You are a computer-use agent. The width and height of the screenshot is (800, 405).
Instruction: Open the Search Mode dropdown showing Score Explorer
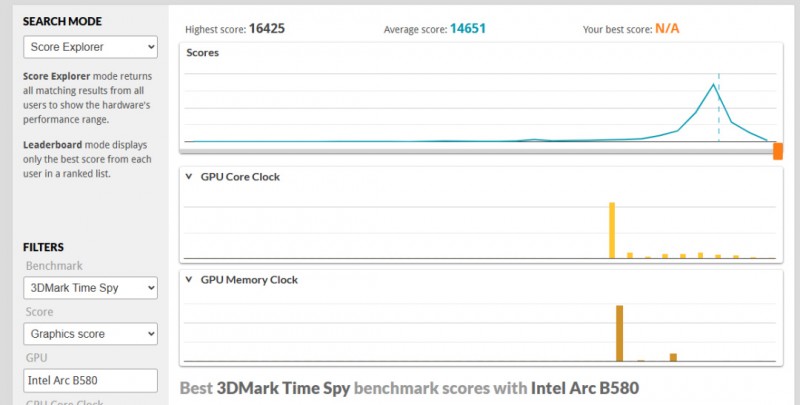pos(90,47)
